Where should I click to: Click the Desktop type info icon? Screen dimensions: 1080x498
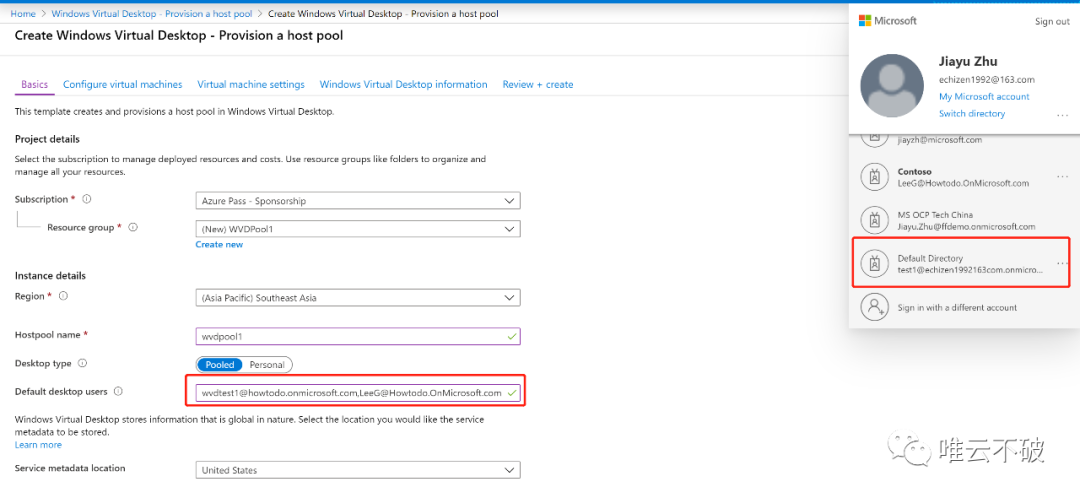[83, 363]
